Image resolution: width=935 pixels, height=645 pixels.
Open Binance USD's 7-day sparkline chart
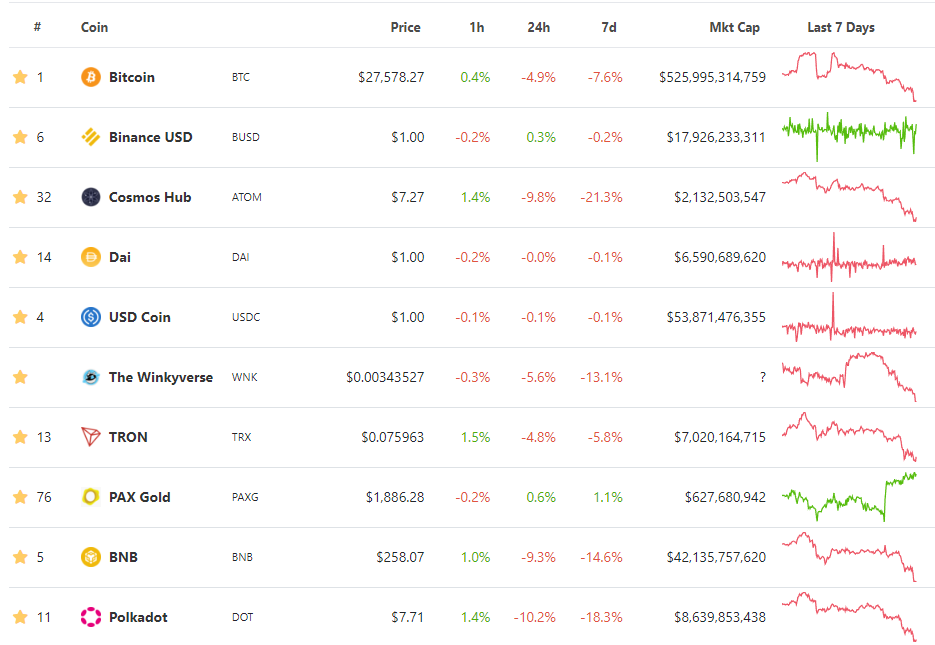(849, 137)
